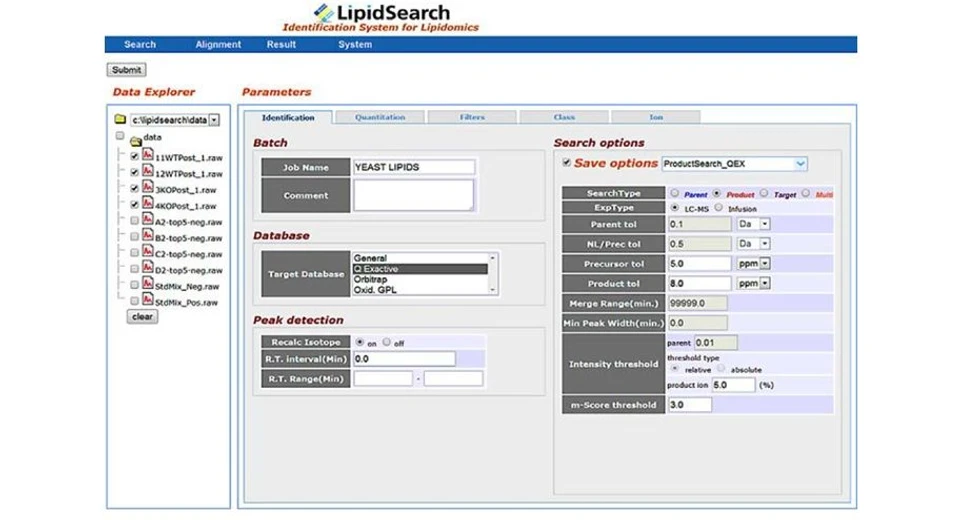Click the Comment text area
This screenshot has height=520, width=963.
414,195
